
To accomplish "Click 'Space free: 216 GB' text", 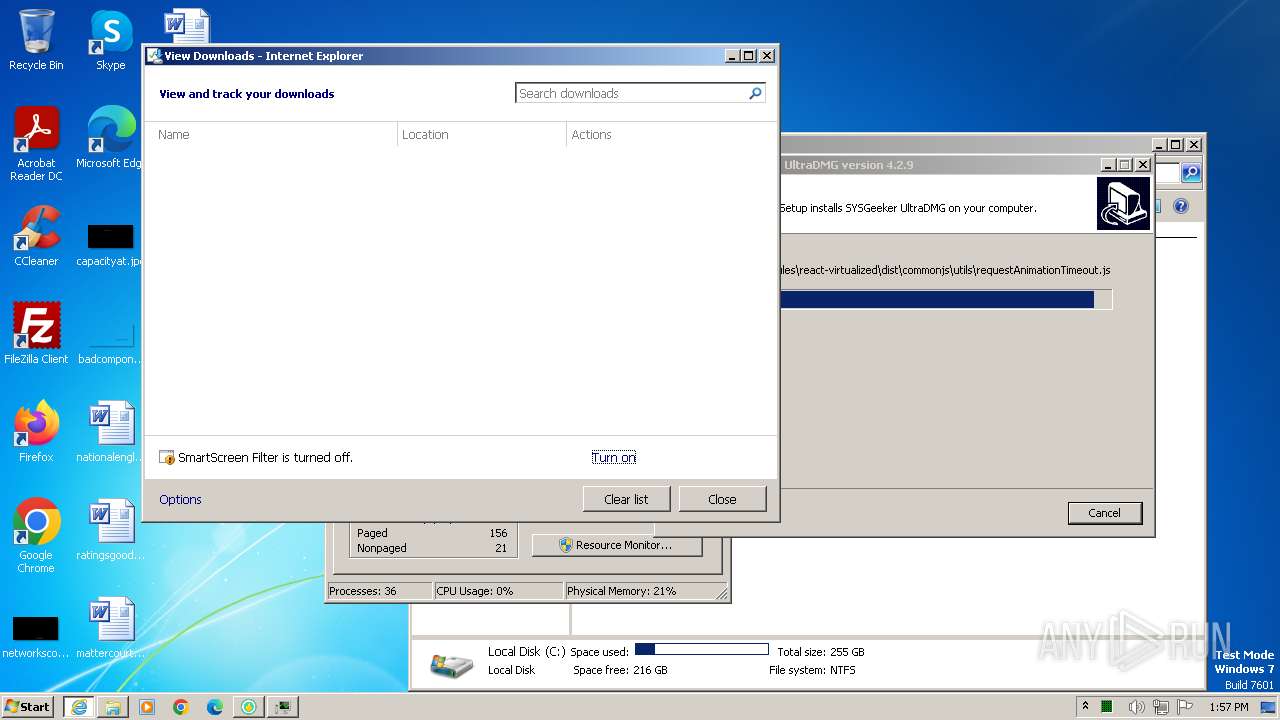I will (x=620, y=670).
